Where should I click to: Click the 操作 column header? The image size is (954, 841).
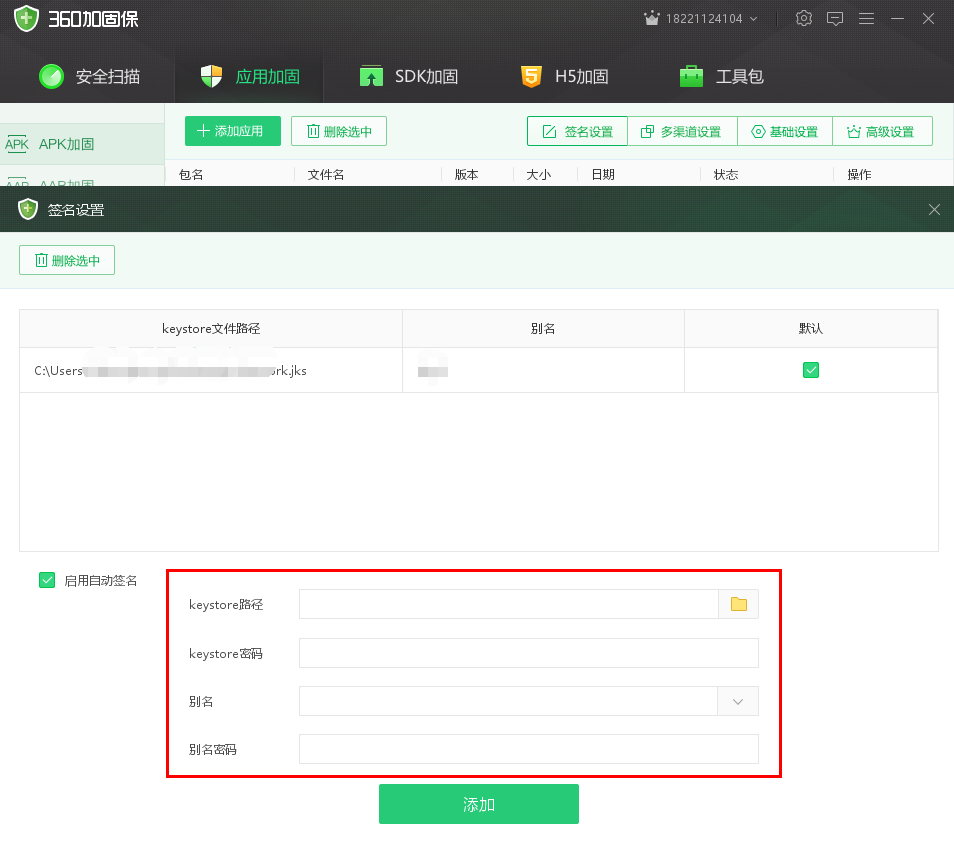tap(859, 175)
